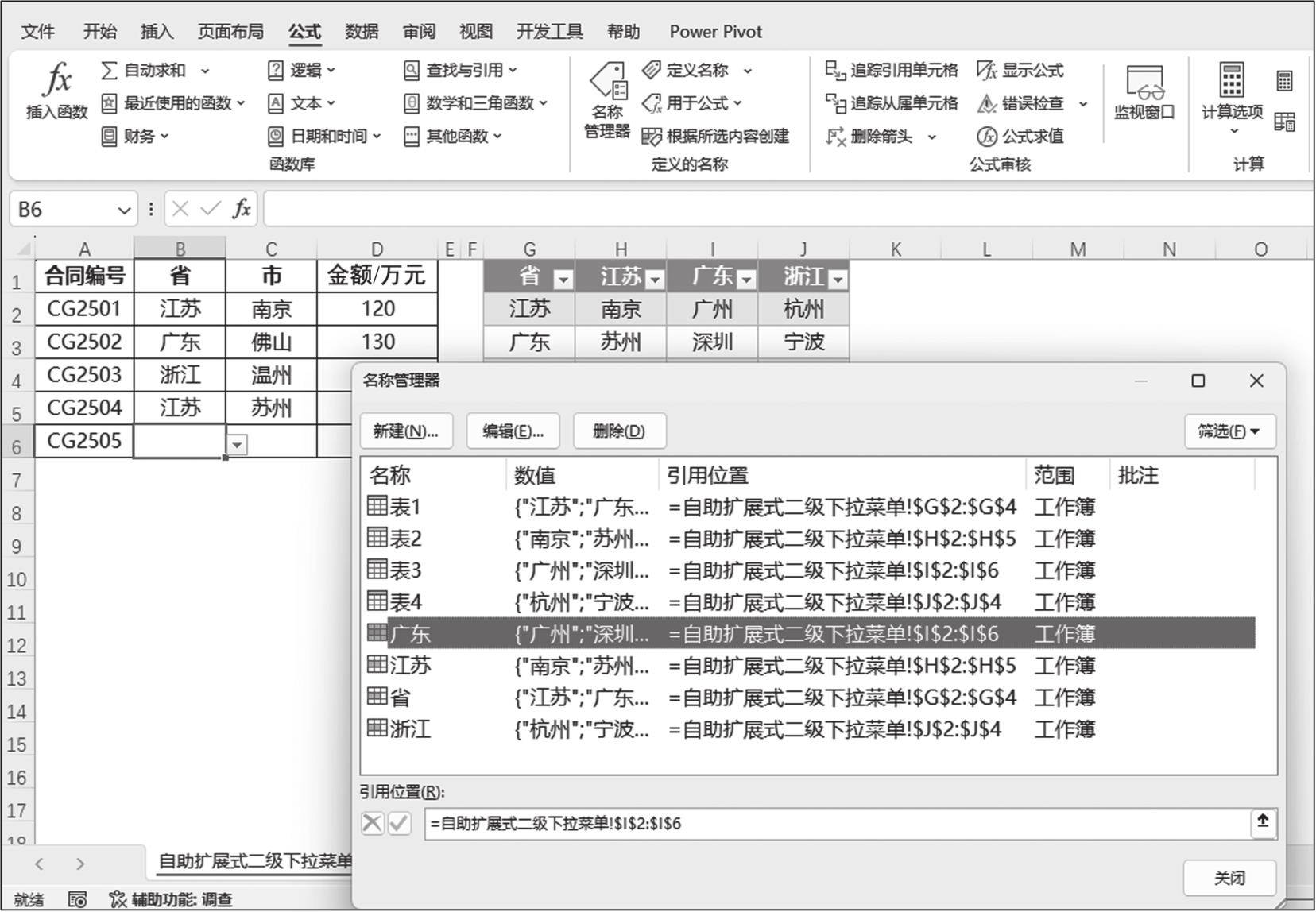
Task: Click 追踪引用单元格 trace precedents icon
Action: click(x=834, y=71)
